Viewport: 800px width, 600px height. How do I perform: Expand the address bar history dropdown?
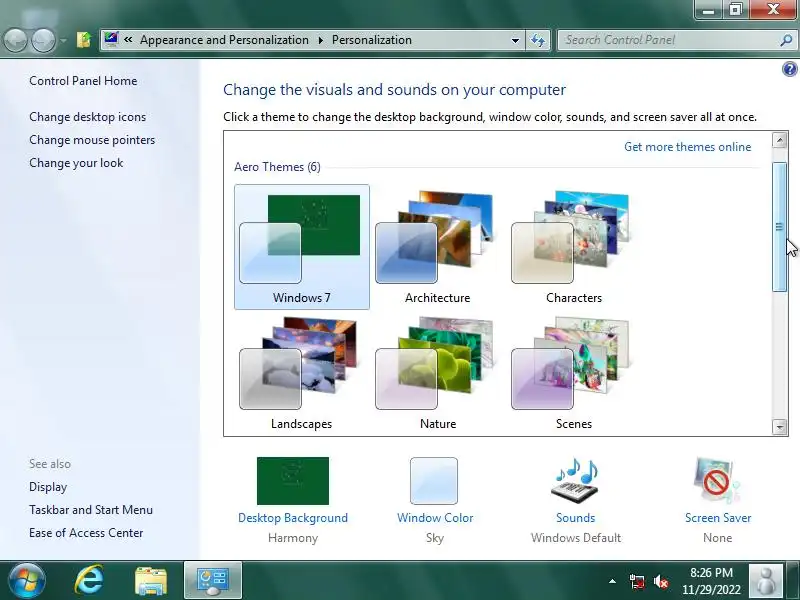pos(515,40)
